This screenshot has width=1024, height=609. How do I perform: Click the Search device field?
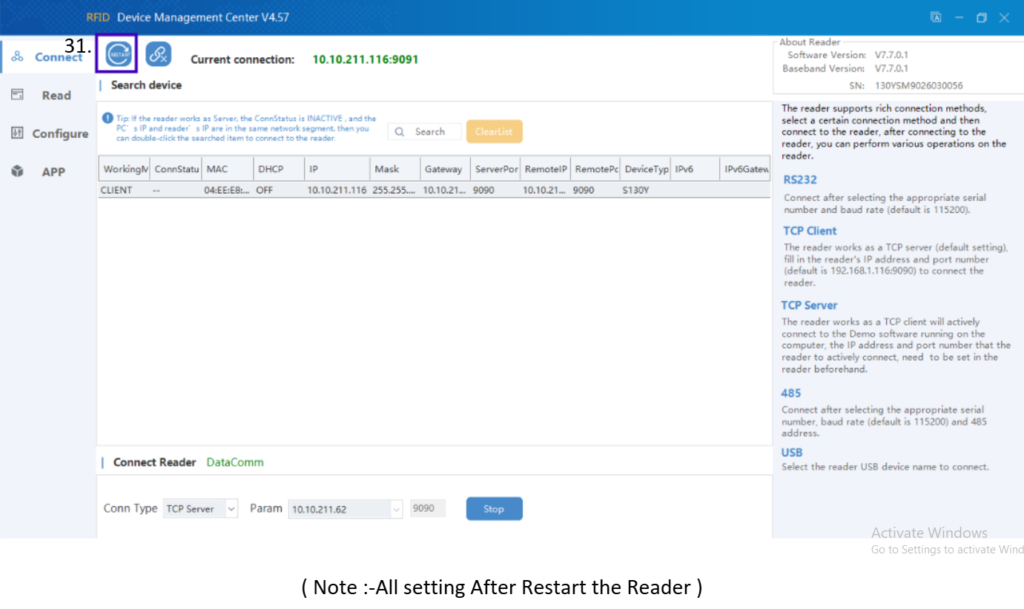(x=425, y=132)
